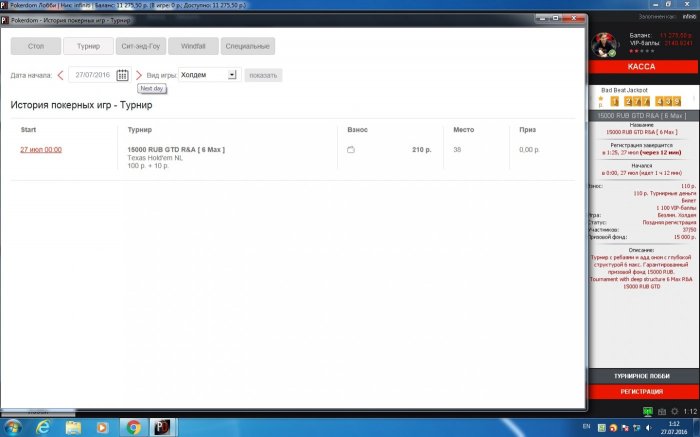Click the Приз column header

tap(527, 129)
